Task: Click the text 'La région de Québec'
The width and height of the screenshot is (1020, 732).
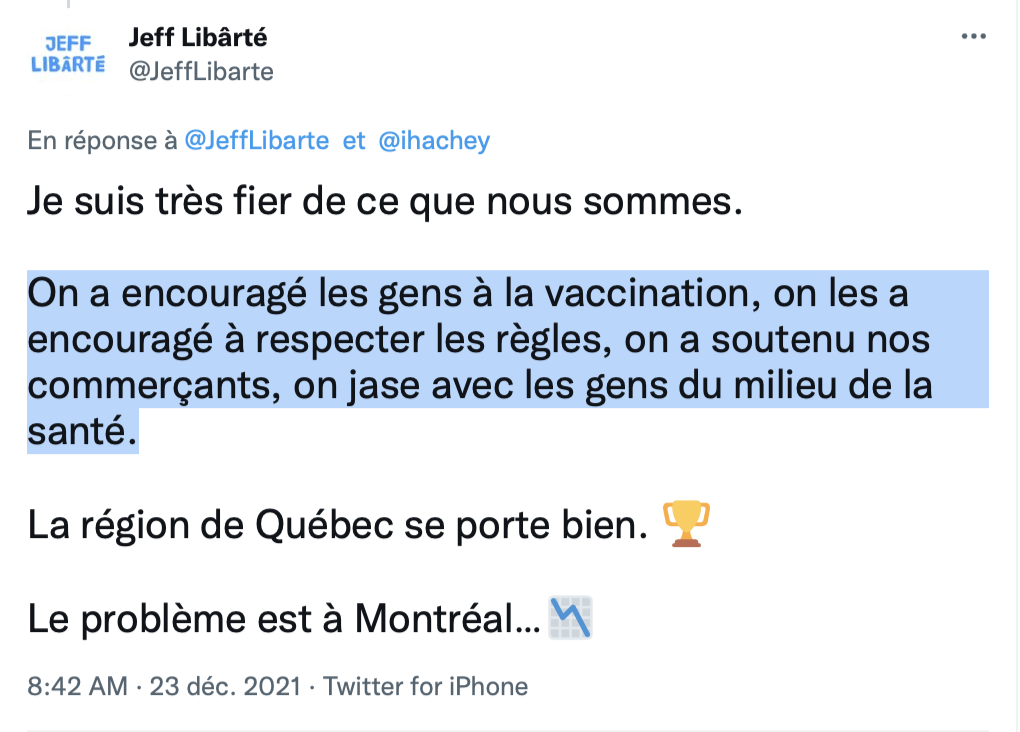Action: point(210,524)
